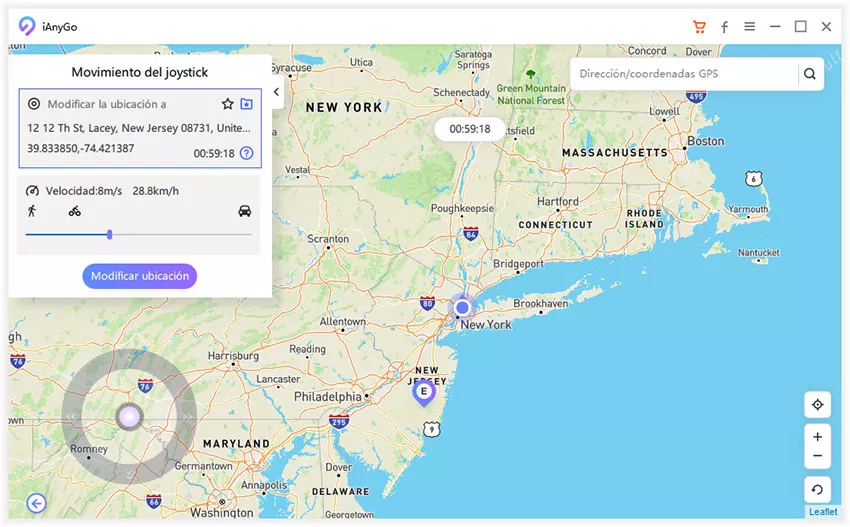Click the search magnifier icon
This screenshot has width=850, height=527.
(810, 74)
